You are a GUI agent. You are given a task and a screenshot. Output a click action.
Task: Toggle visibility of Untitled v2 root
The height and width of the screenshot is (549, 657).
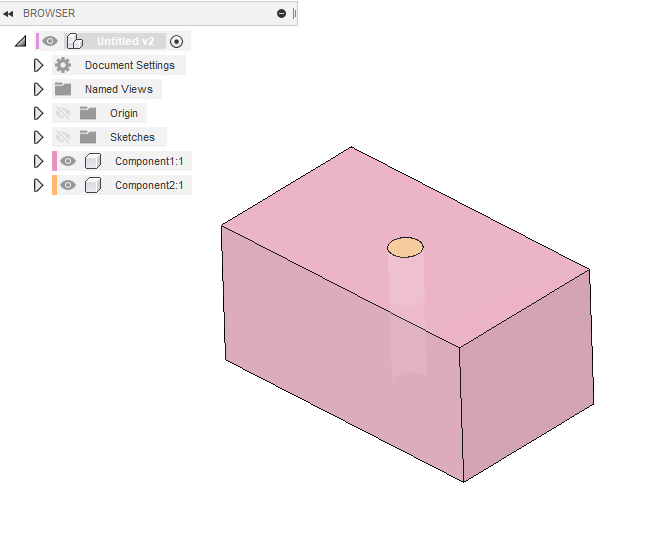(50, 41)
